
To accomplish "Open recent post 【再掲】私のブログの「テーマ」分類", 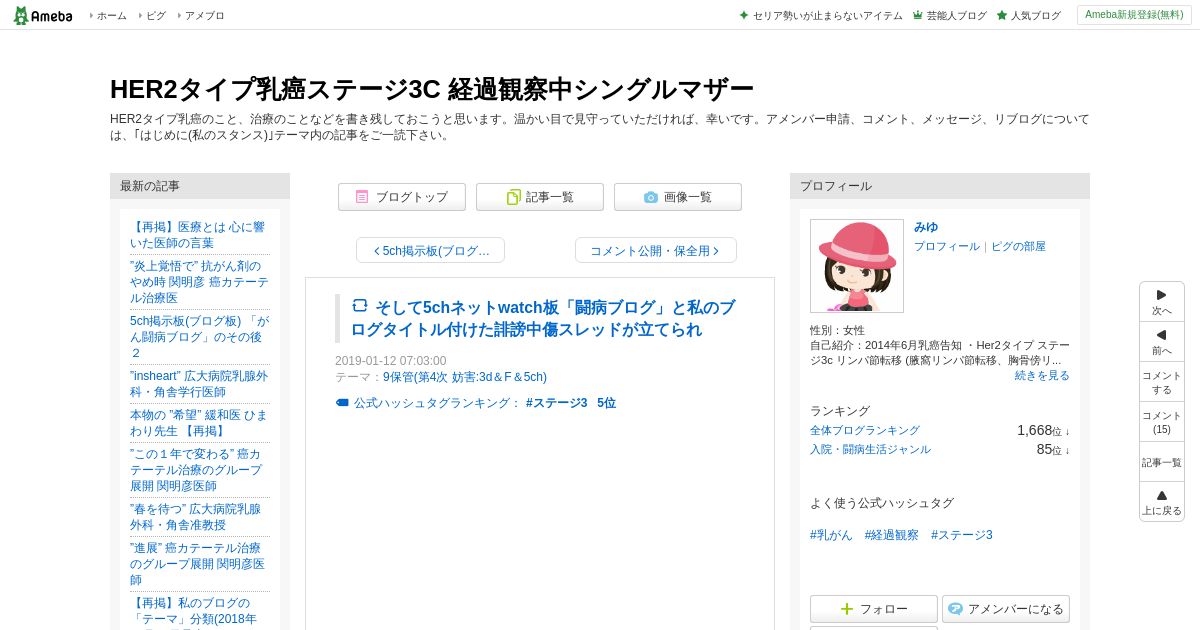I will (x=193, y=611).
